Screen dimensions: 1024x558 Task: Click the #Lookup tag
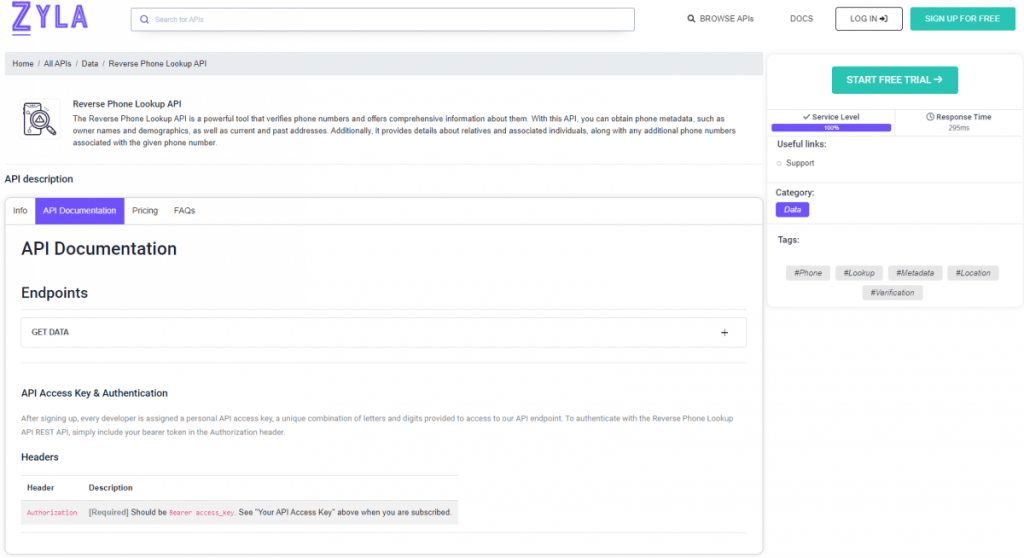859,273
